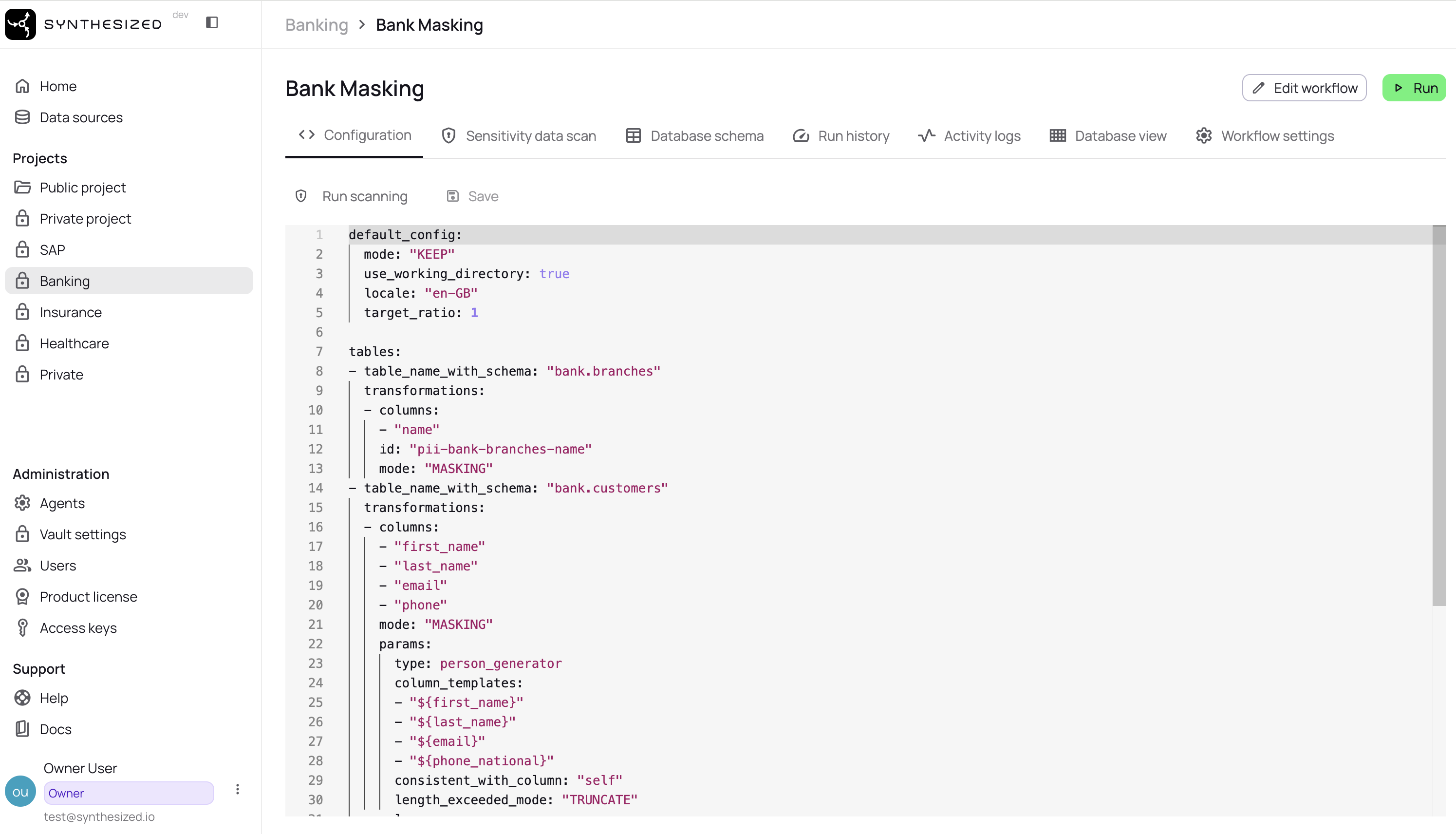Open Data sources in sidebar

click(81, 117)
